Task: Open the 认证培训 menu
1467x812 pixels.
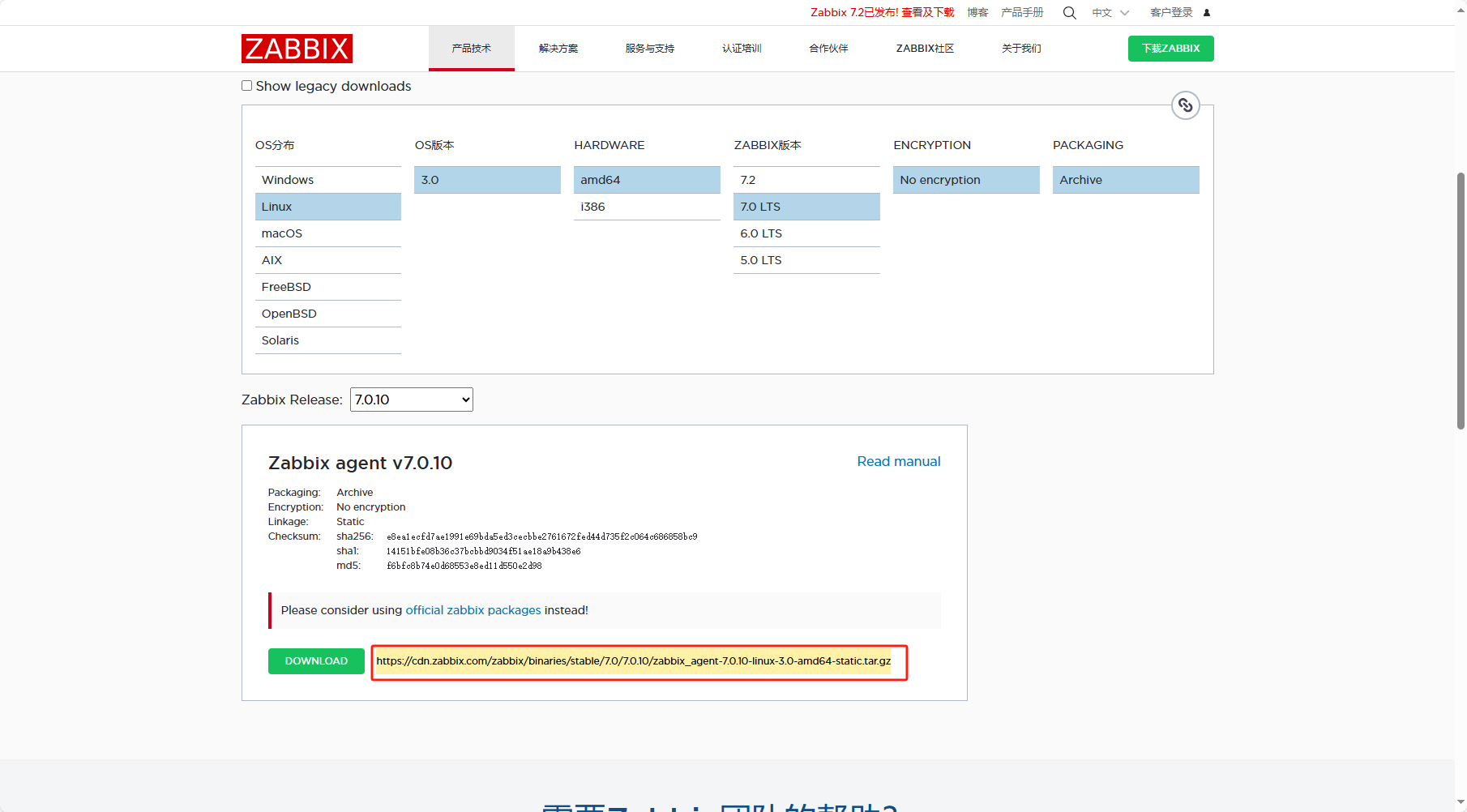Action: pos(742,49)
